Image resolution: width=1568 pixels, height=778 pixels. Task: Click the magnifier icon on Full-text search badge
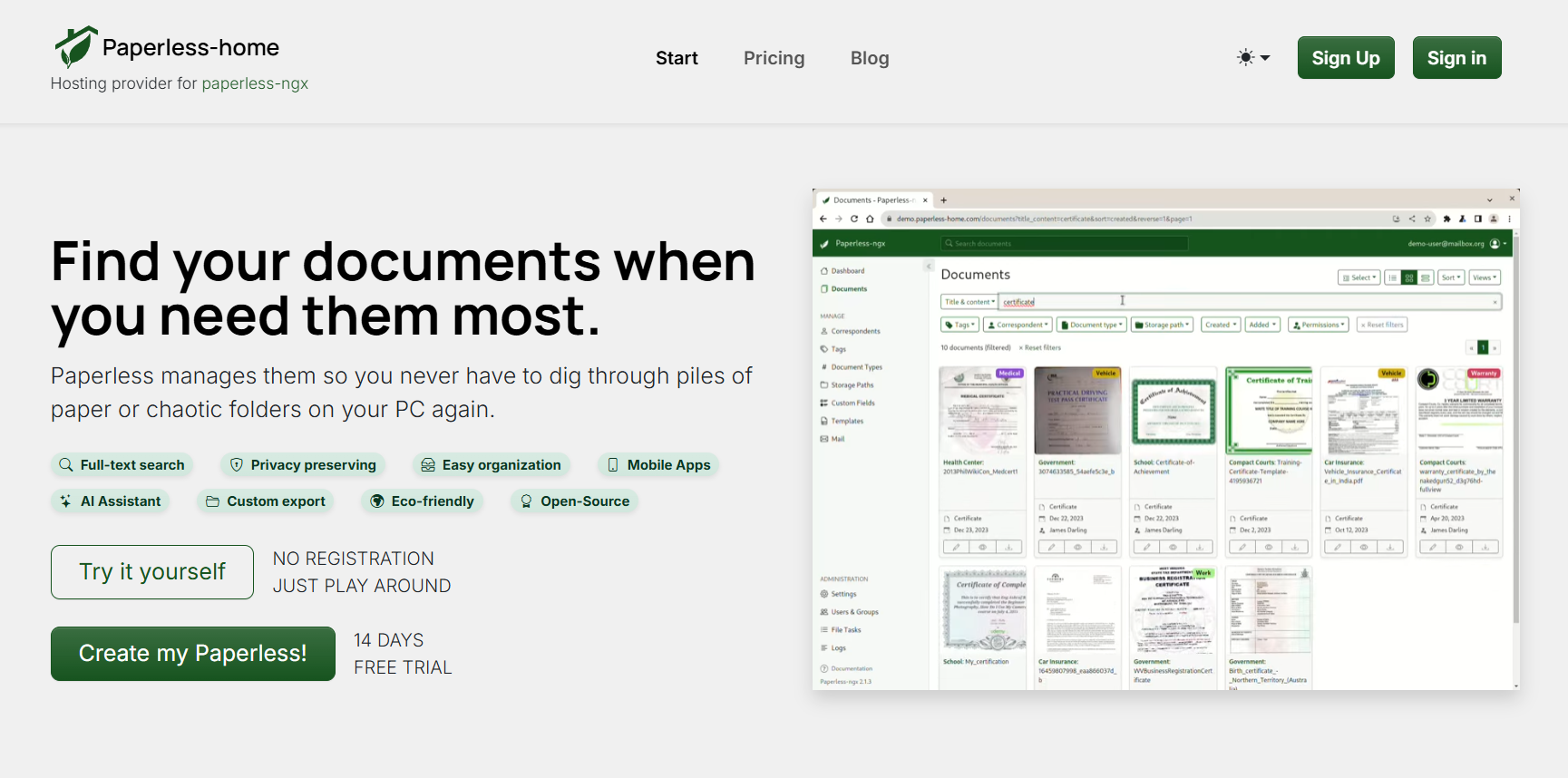[66, 465]
